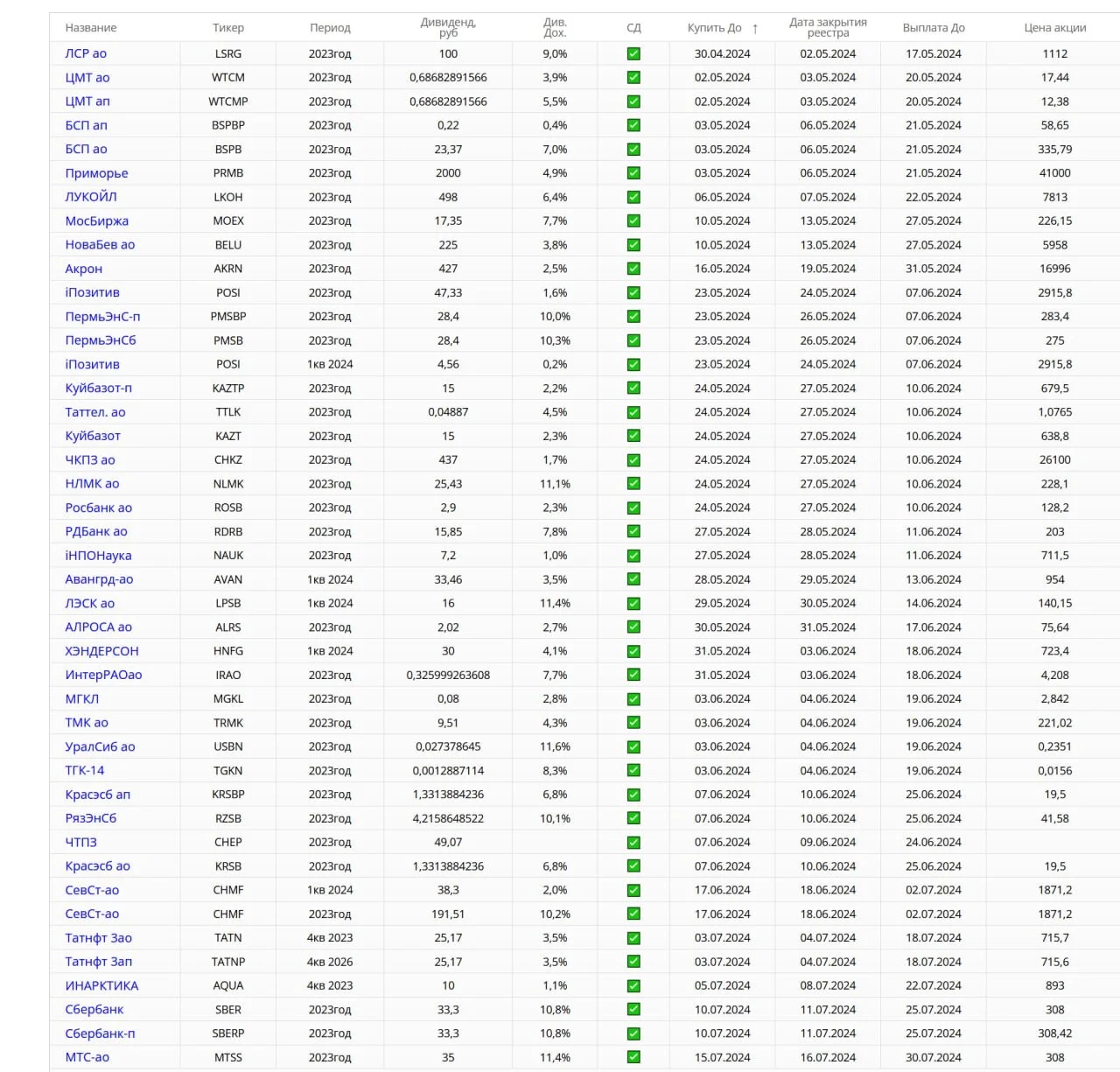Open the ЦМТ ао stock link

click(87, 78)
